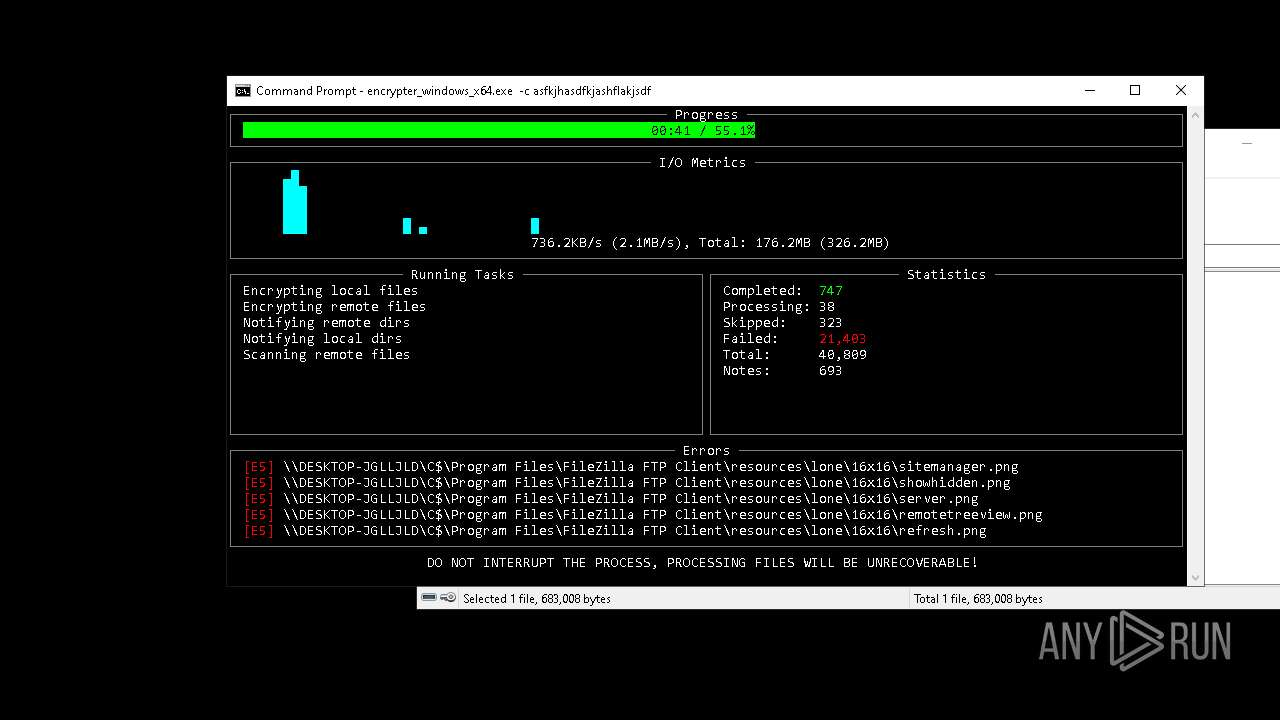Viewport: 1280px width, 720px height.
Task: Click the 'Scanning remote files' task line
Action: 326,355
